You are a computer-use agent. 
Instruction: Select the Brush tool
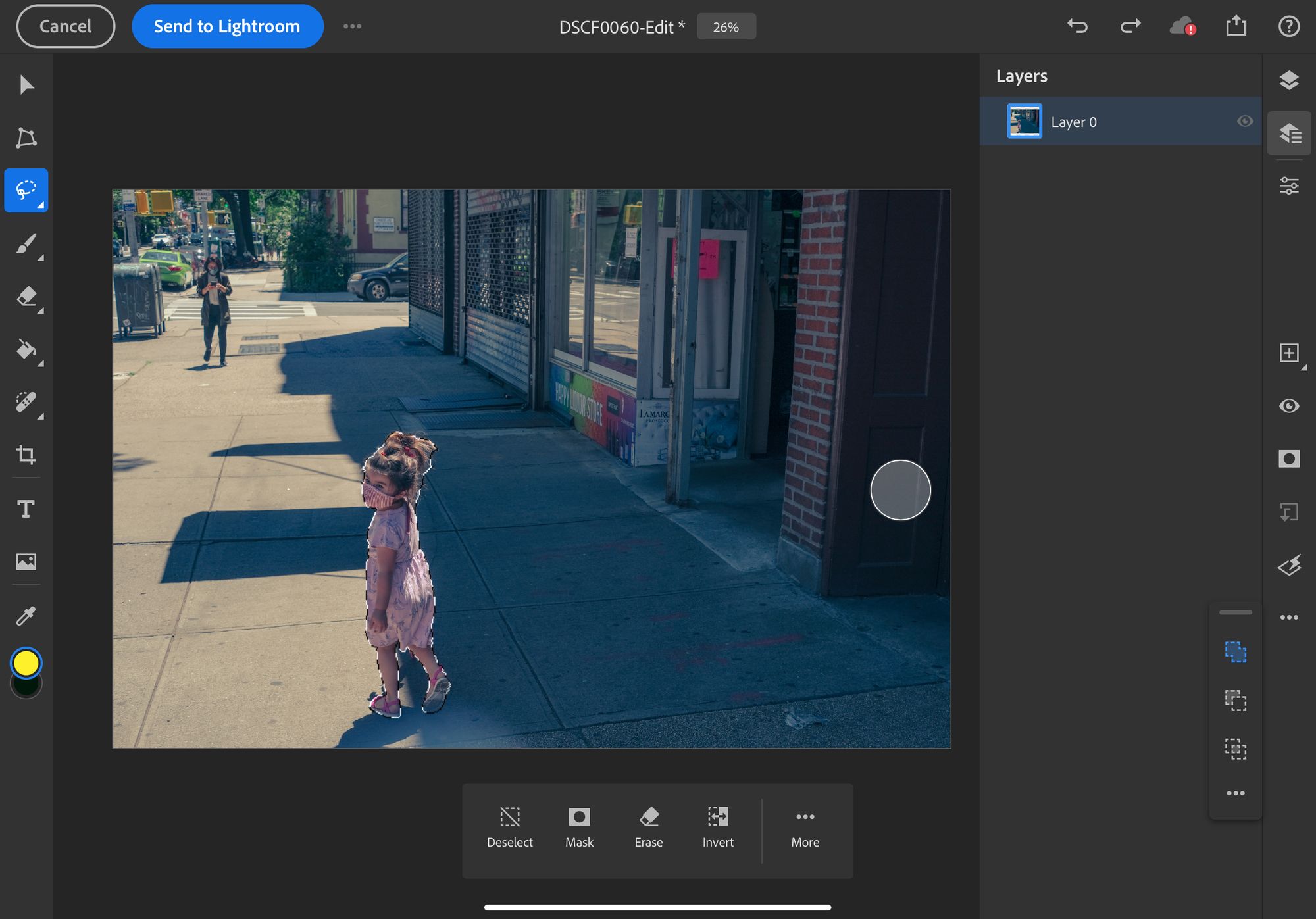tap(26, 244)
